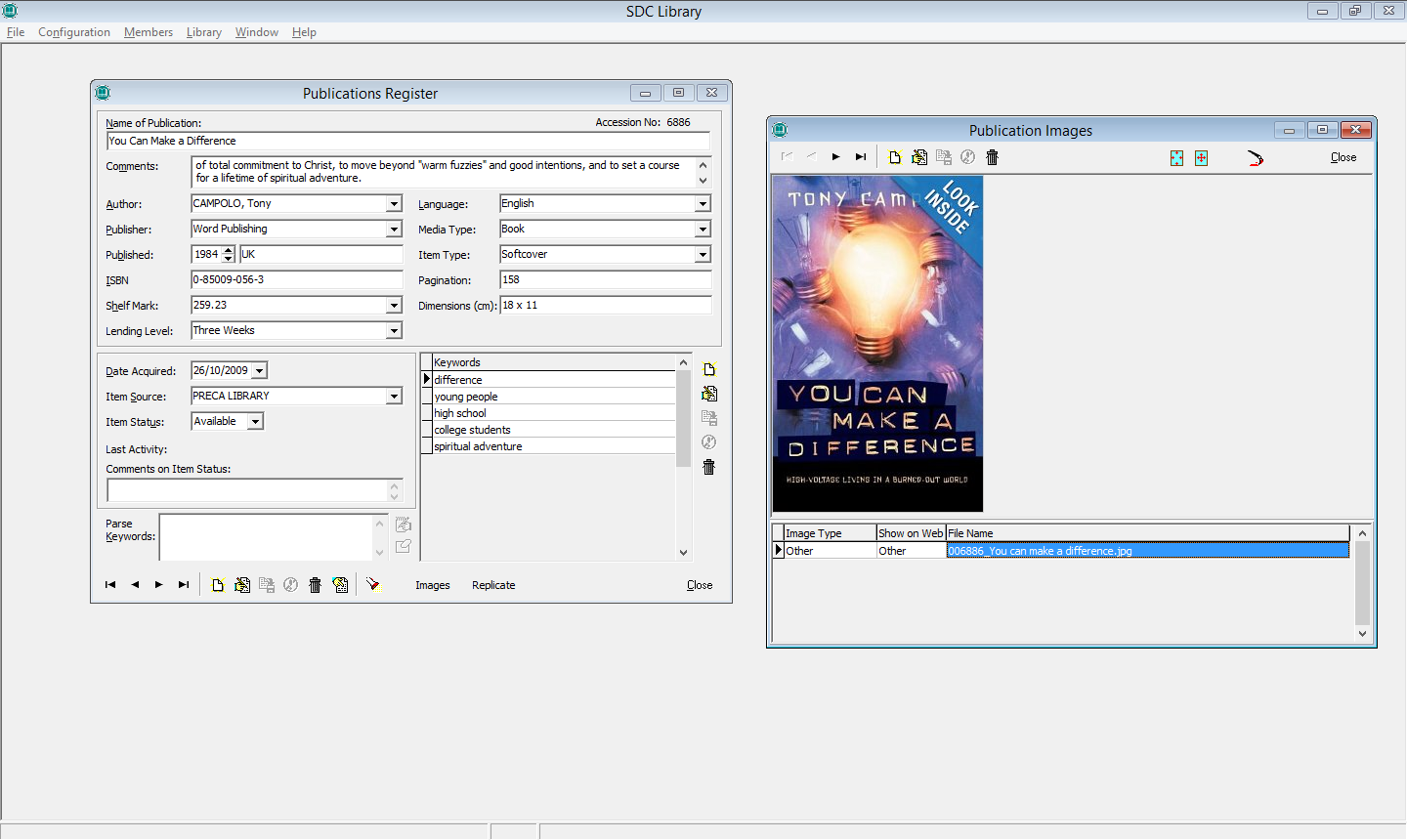Viewport: 1407px width, 840px height.
Task: Go to next image in Publication Images
Action: click(x=836, y=157)
